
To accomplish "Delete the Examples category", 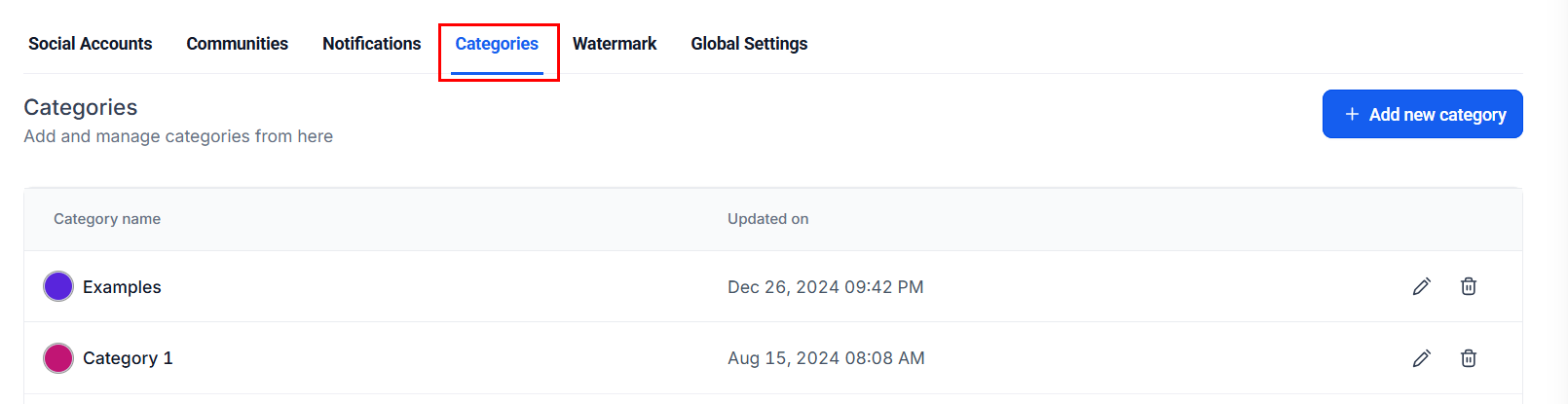I will pyautogui.click(x=1468, y=286).
